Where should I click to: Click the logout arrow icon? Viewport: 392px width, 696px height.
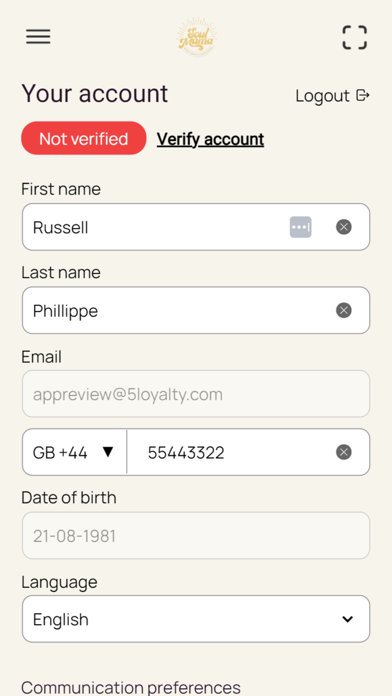(363, 95)
